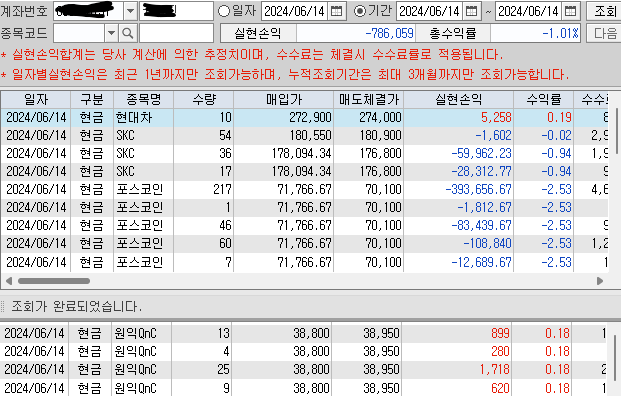The width and height of the screenshot is (621, 396).
Task: Click realized loss -59,962.23
Action: [482, 154]
